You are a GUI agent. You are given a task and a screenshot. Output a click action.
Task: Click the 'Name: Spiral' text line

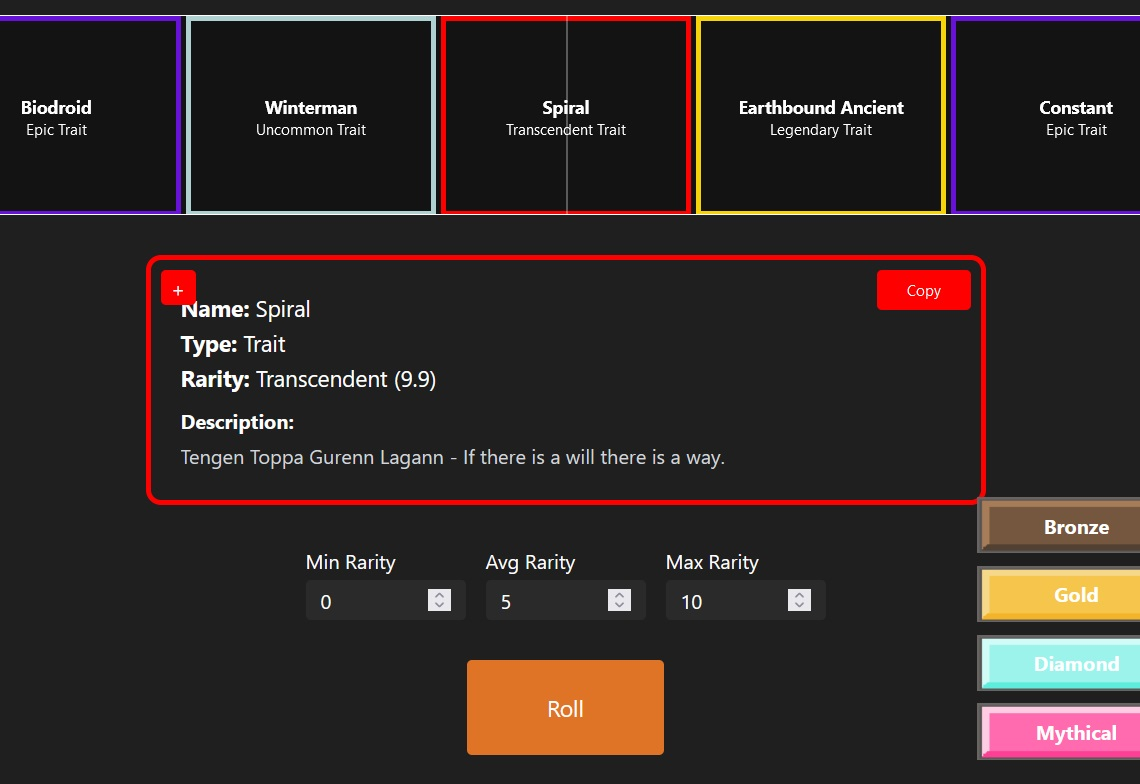click(x=246, y=310)
